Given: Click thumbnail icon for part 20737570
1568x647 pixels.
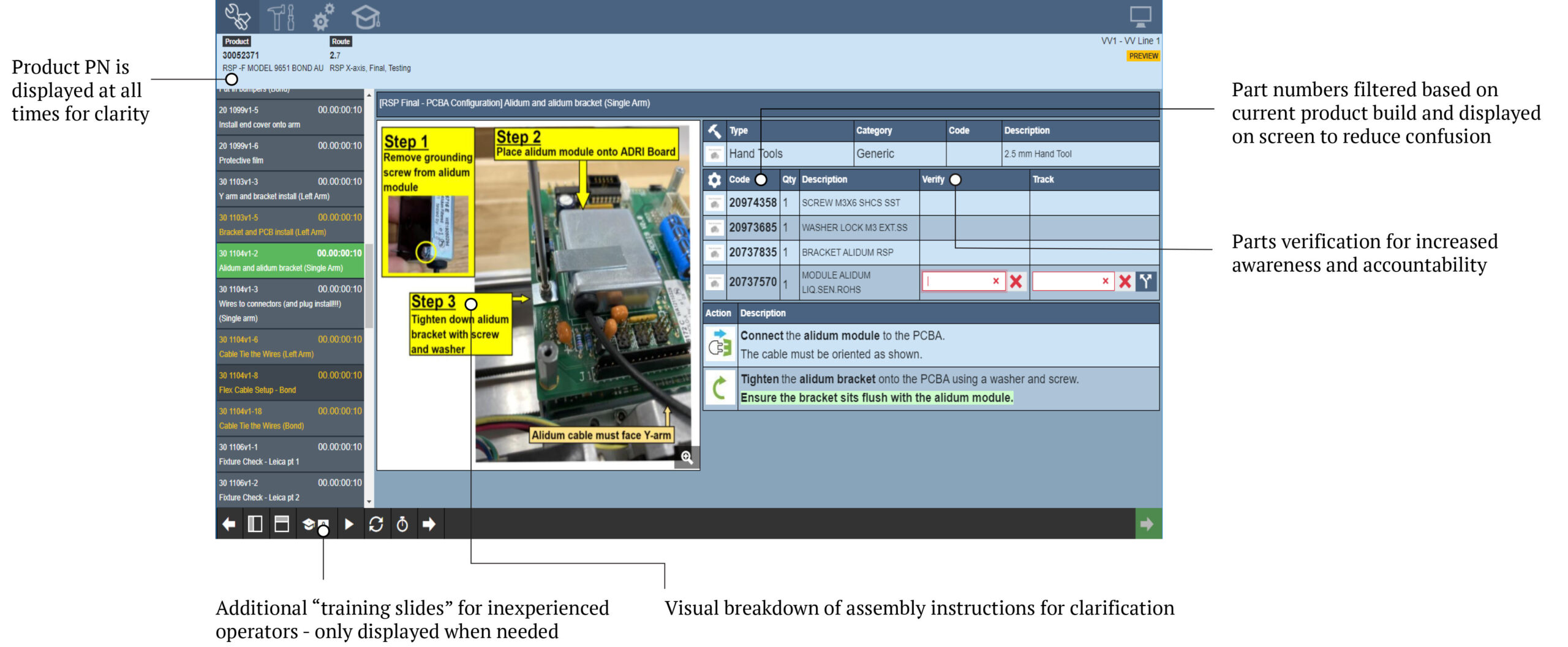Looking at the screenshot, I should 714,282.
